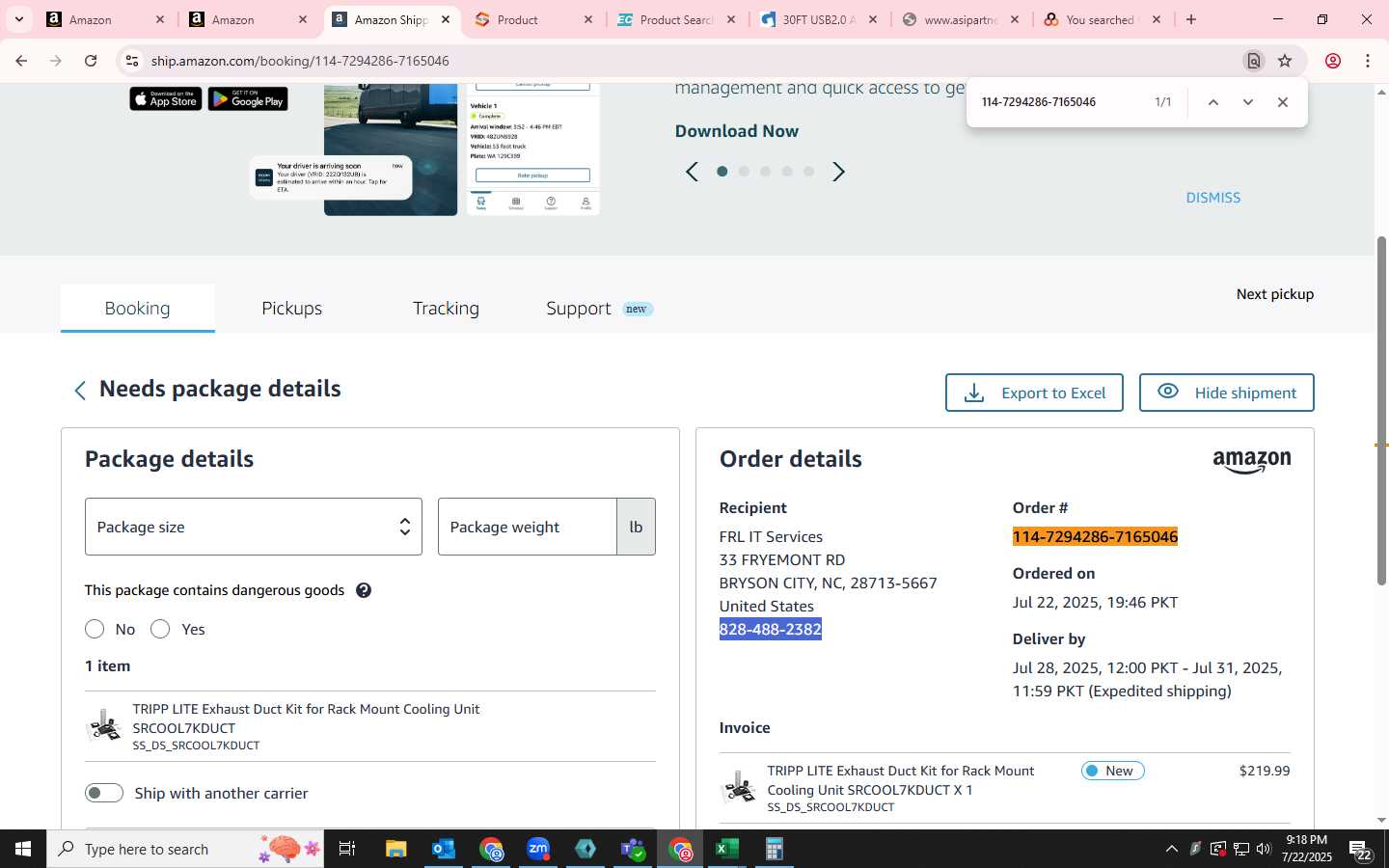Click the recipient phone number 828-488-2382
Screen dimensions: 1389x868
tap(771, 630)
